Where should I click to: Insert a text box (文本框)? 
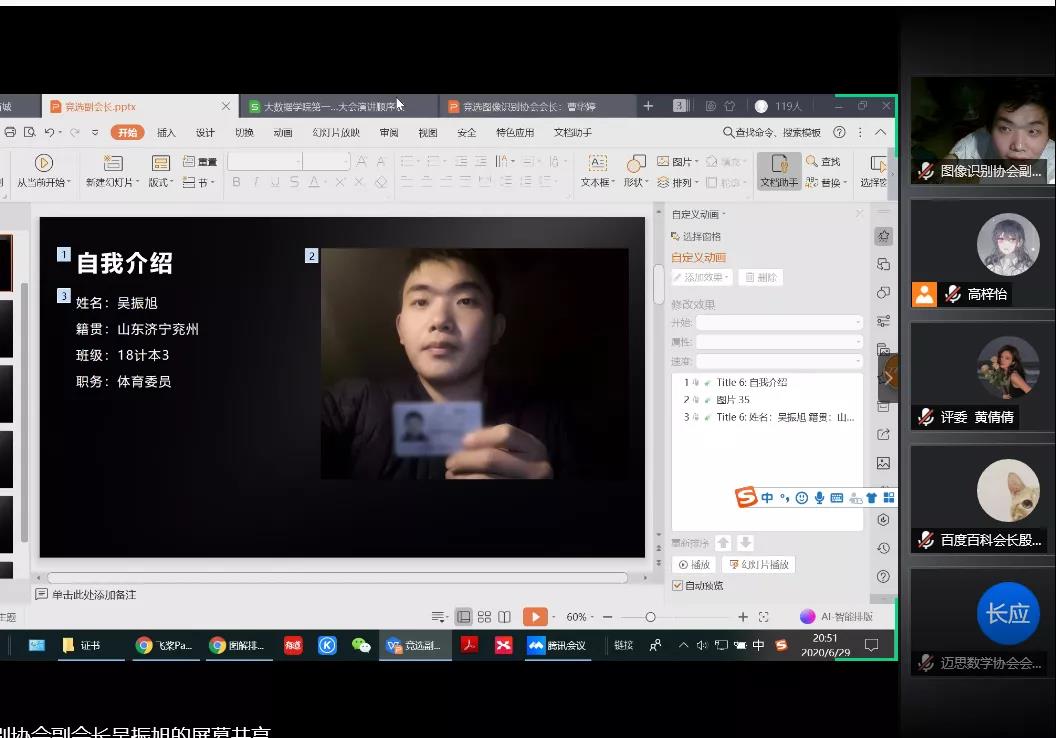597,170
